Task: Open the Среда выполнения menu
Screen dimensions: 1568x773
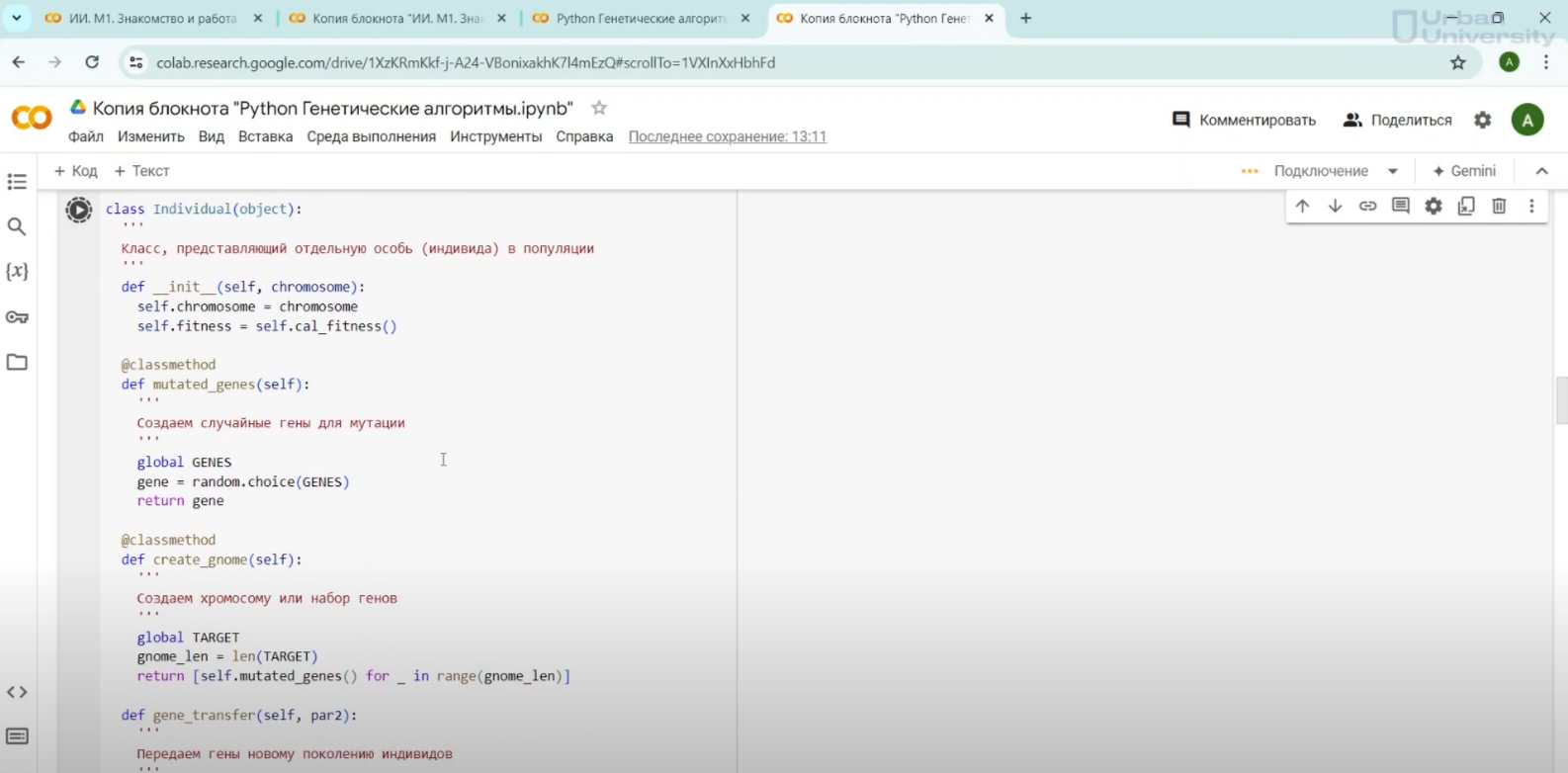Action: click(x=371, y=136)
